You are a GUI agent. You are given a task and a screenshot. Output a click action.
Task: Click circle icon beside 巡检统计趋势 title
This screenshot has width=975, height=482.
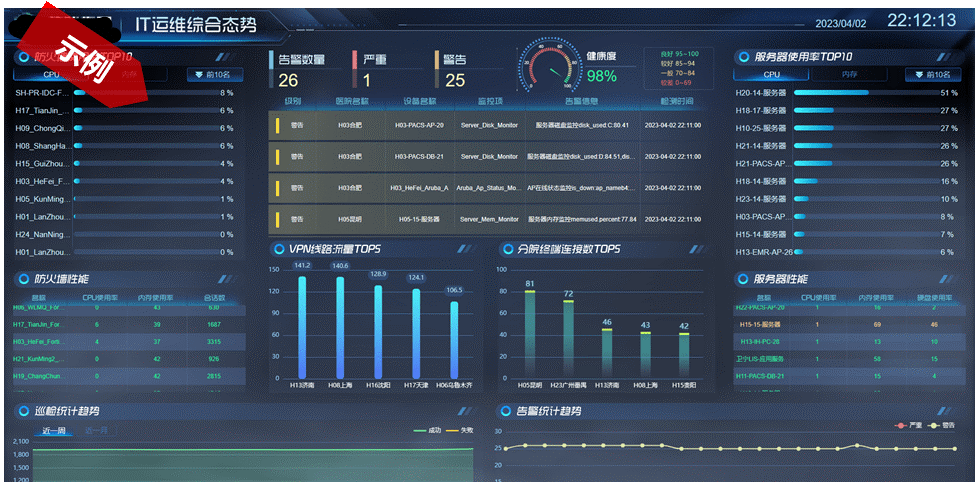click(x=24, y=411)
